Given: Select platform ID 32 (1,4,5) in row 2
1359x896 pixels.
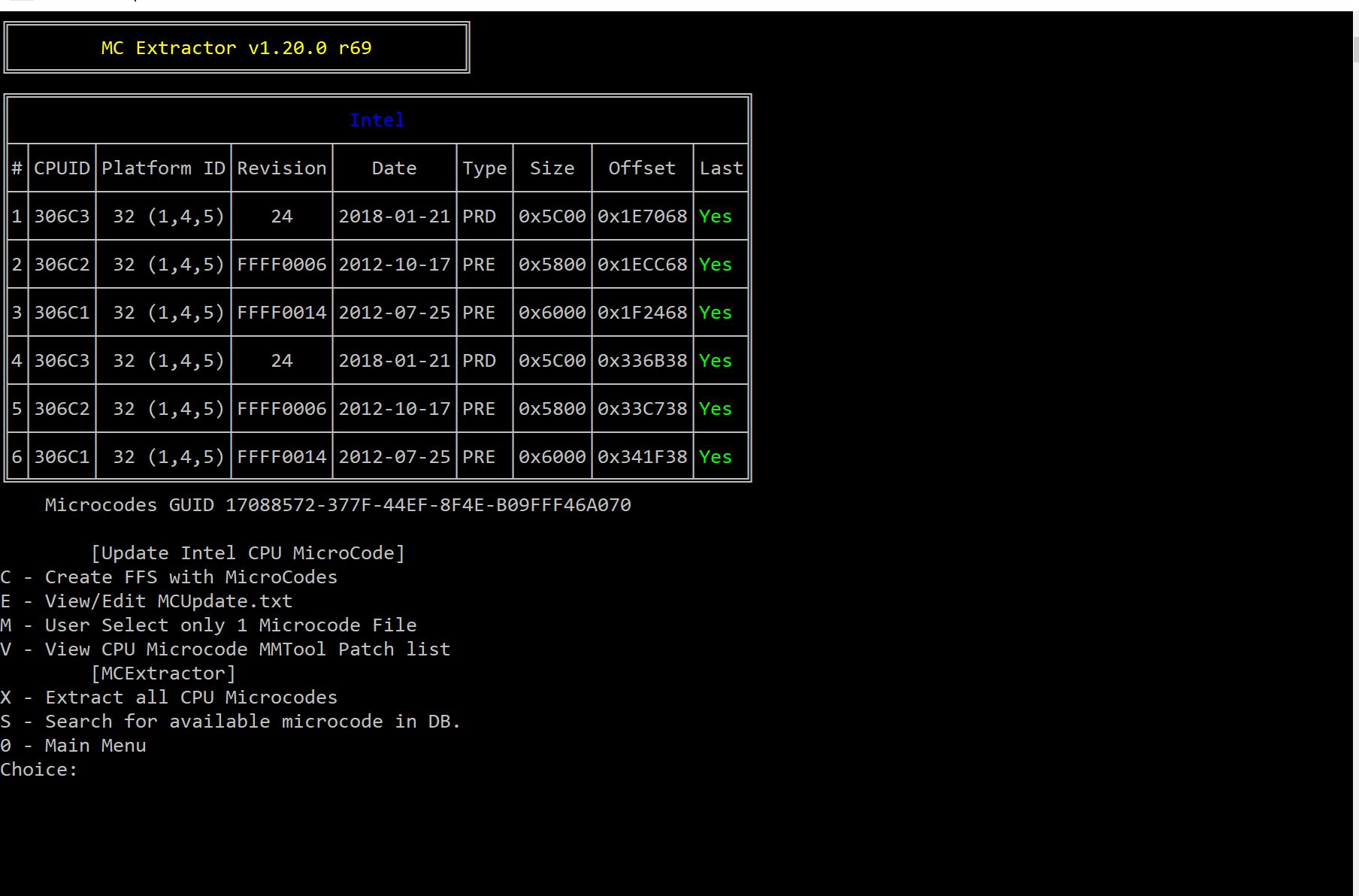Looking at the screenshot, I should click(169, 265).
